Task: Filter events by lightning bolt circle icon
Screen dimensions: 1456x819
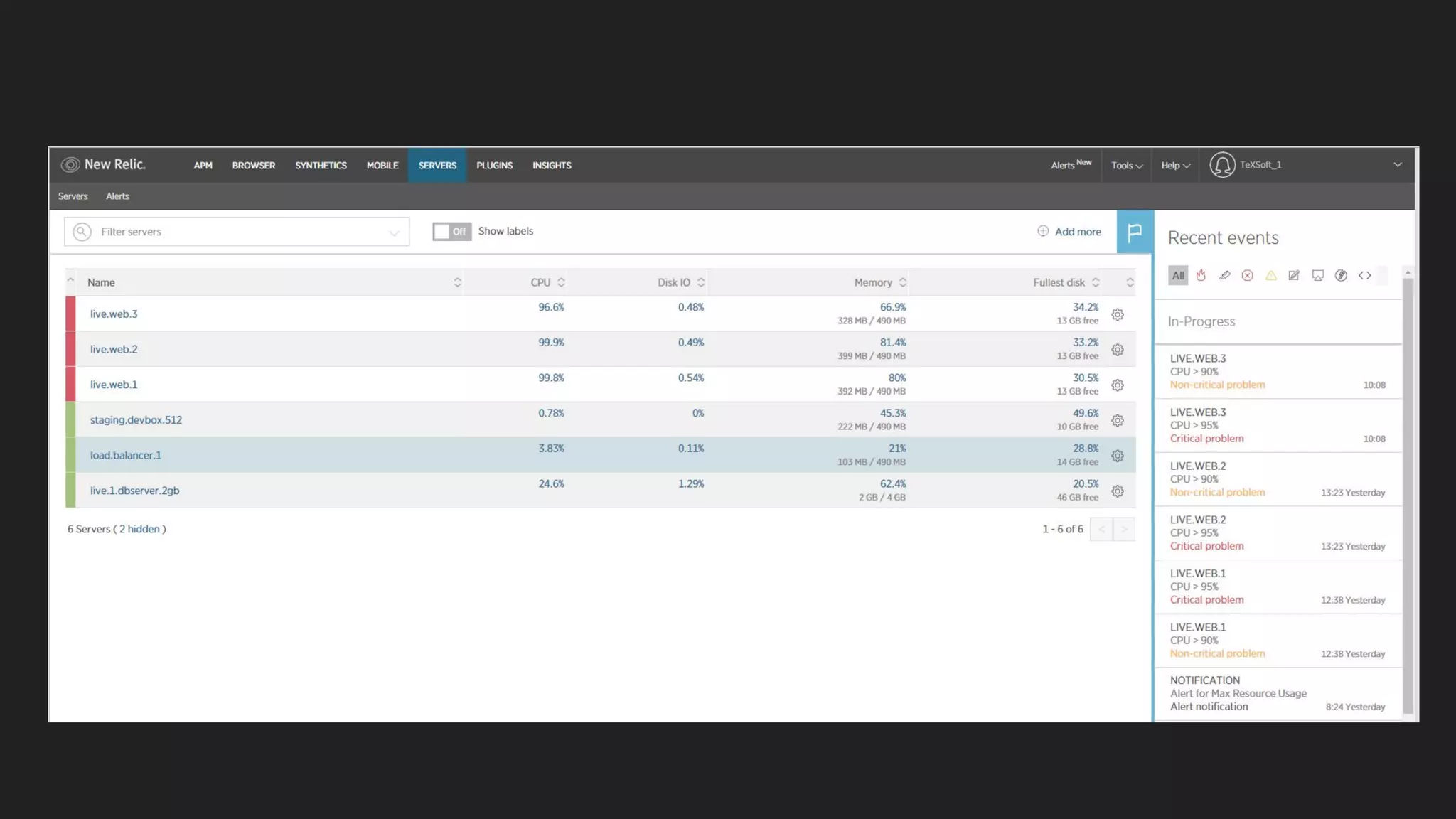Action: coord(1341,275)
